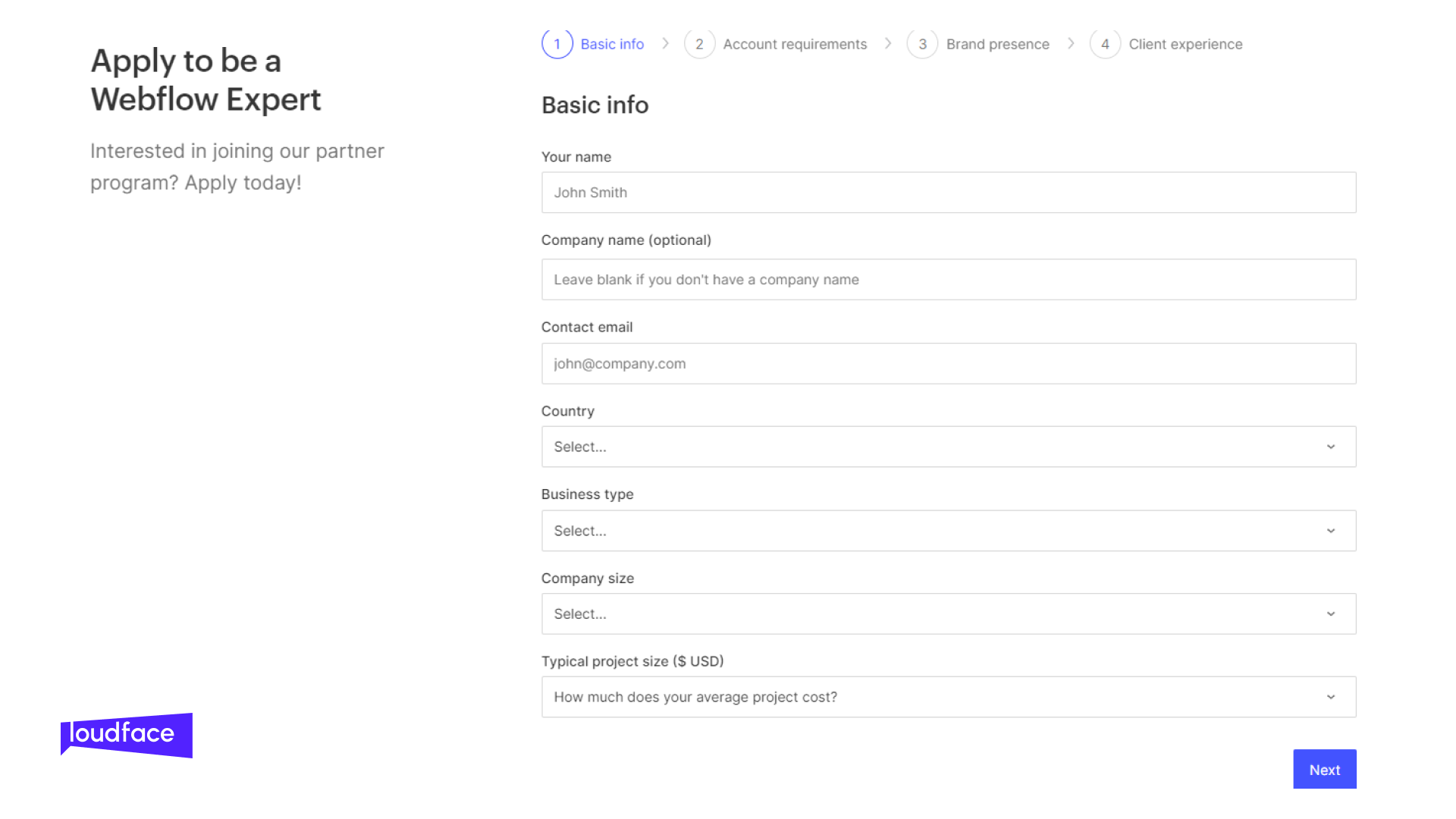Open the Country selection dropdown
This screenshot has width=1456, height=819.
[x=948, y=447]
